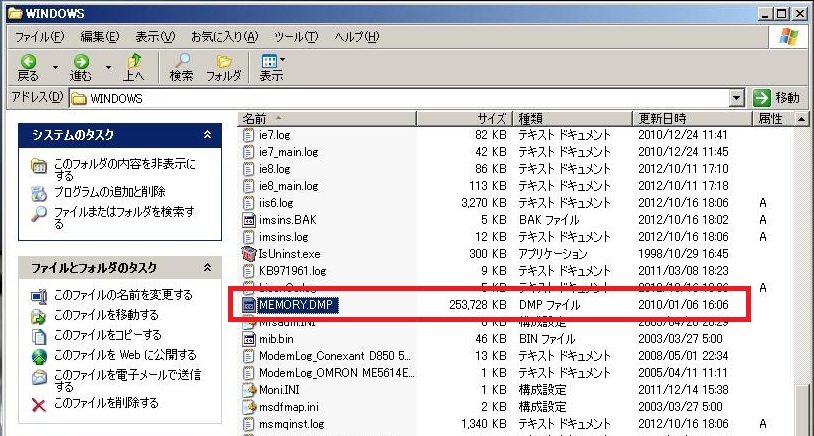Select the IsUninst.exe application icon
This screenshot has height=436, width=814.
250,254
